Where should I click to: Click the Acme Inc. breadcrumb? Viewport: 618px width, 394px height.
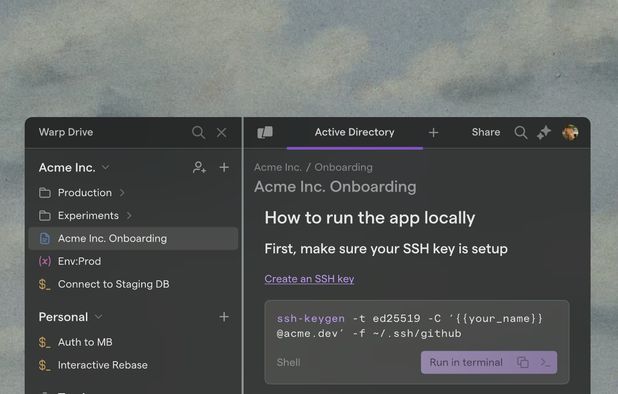coord(277,167)
